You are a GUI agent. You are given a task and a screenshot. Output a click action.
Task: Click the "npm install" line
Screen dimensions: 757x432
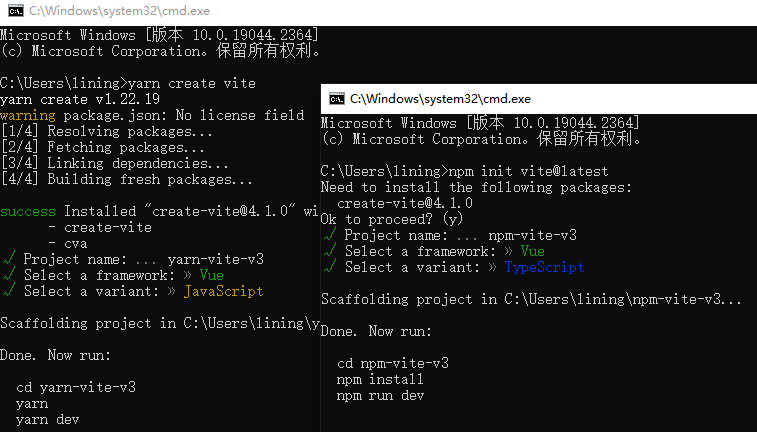pyautogui.click(x=381, y=379)
